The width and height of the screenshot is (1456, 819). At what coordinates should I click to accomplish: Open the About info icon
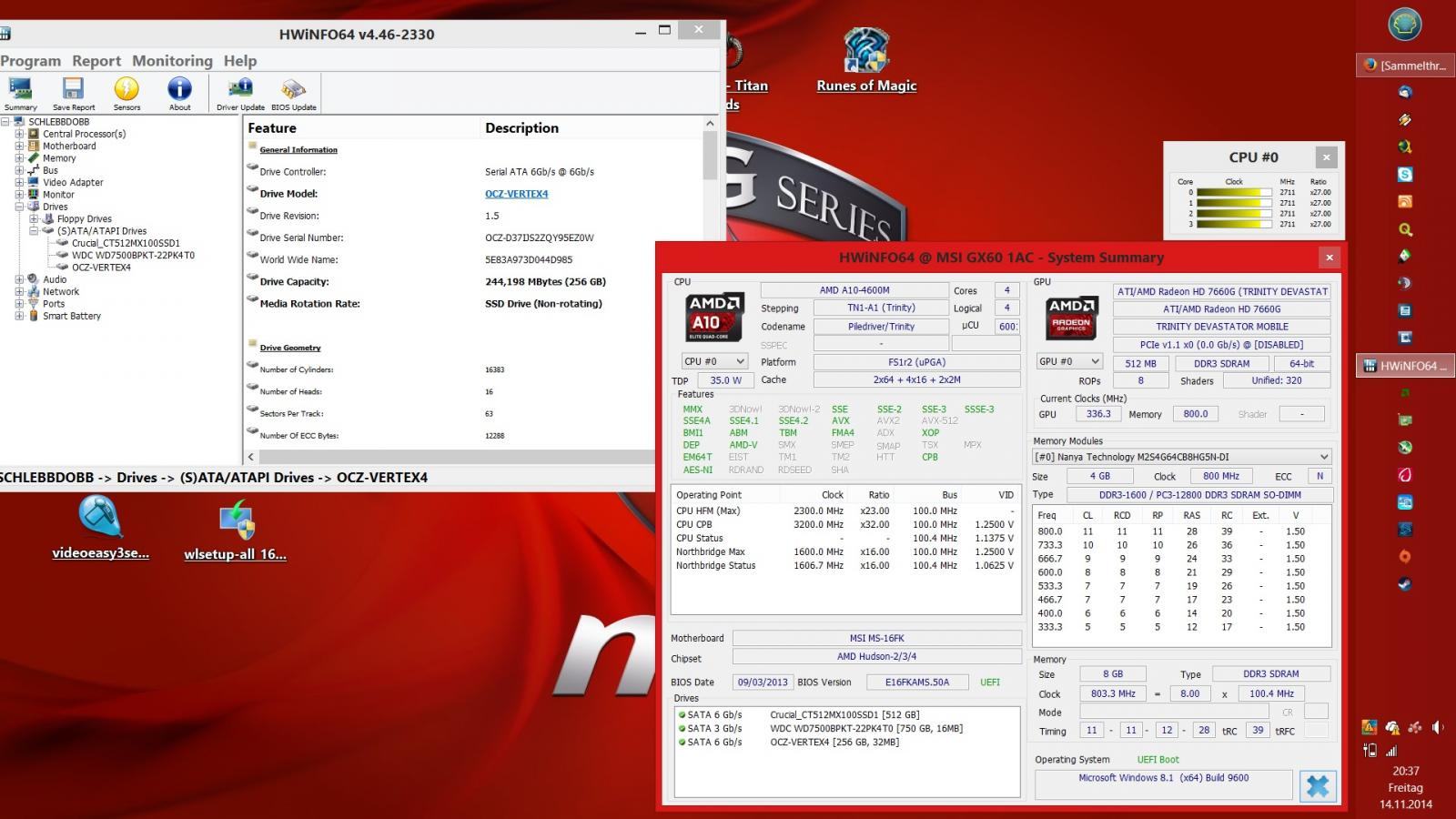click(x=180, y=94)
